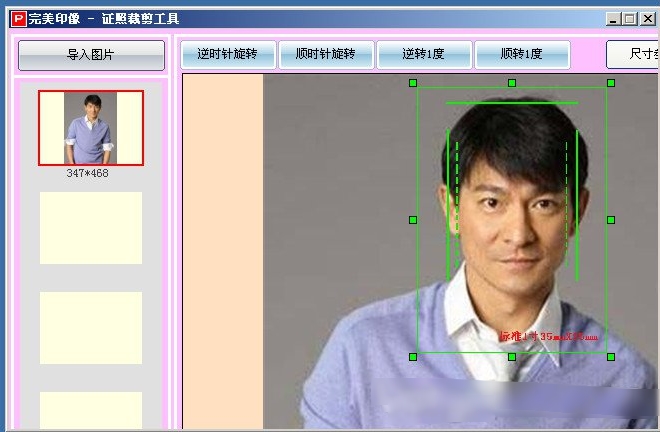Click left-middle crop frame handle
This screenshot has width=660, height=432.
[413, 220]
